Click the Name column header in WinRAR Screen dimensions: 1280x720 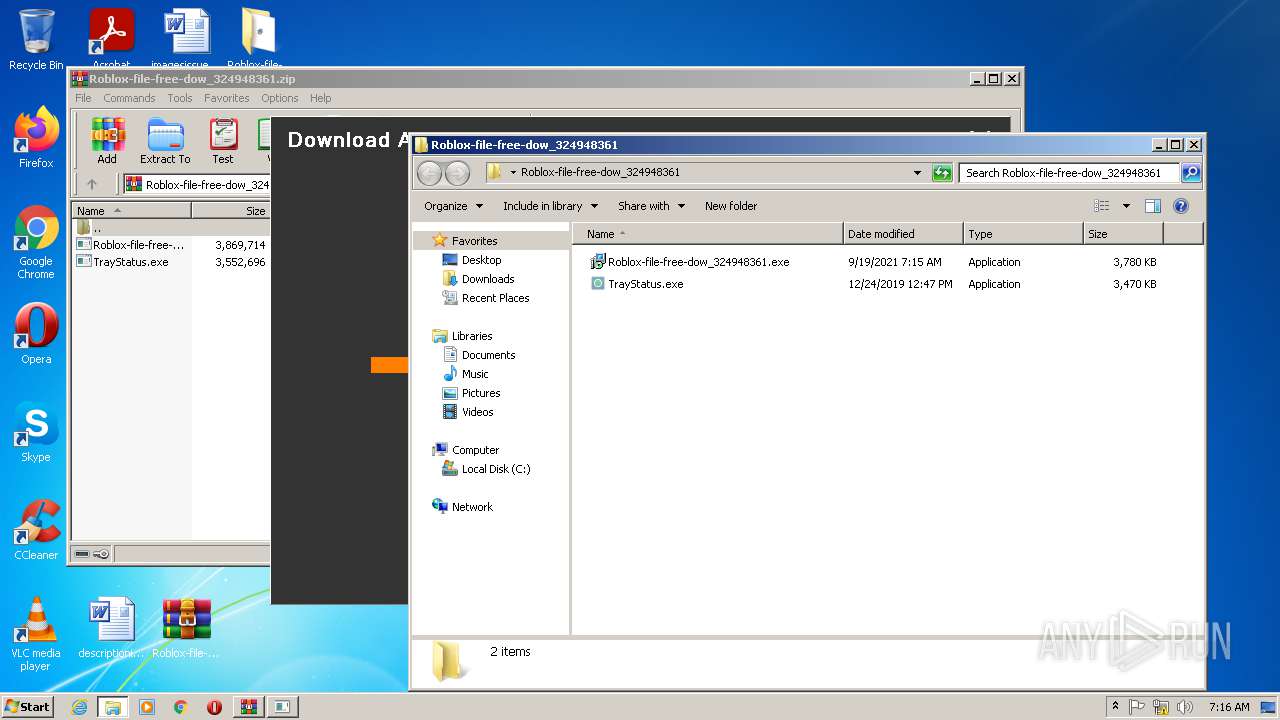[x=132, y=211]
